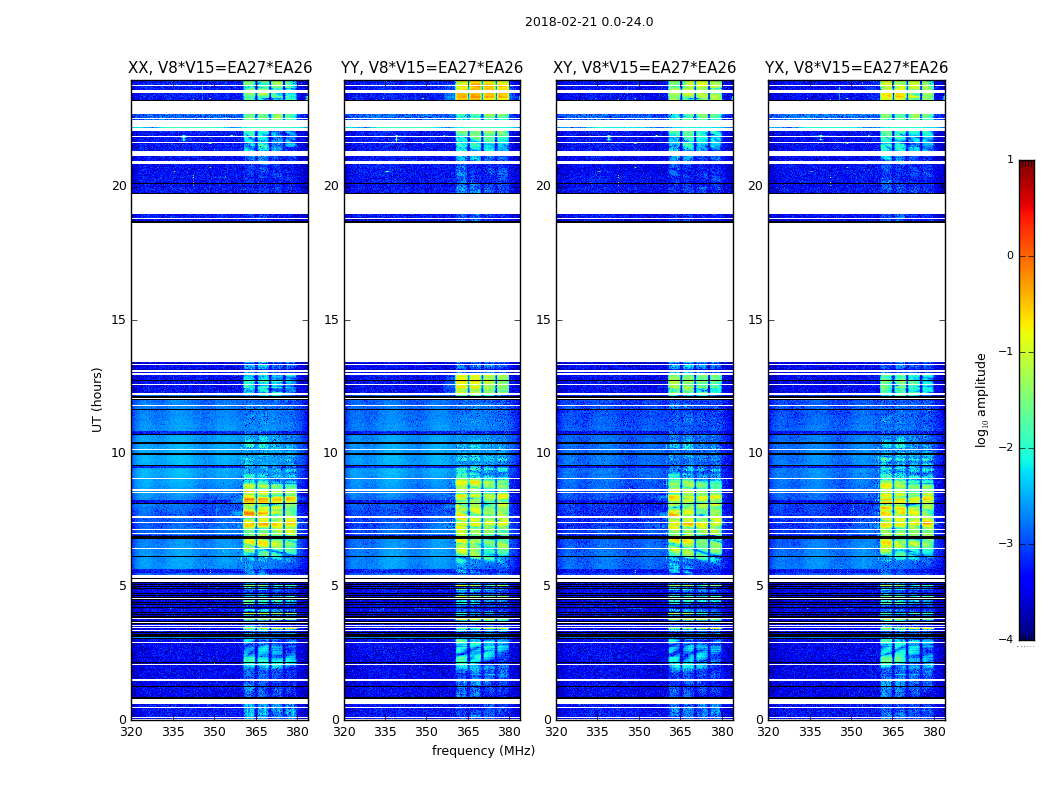Click the 15 hour tick label of YY panel
The width and height of the screenshot is (1050, 800).
click(331, 320)
